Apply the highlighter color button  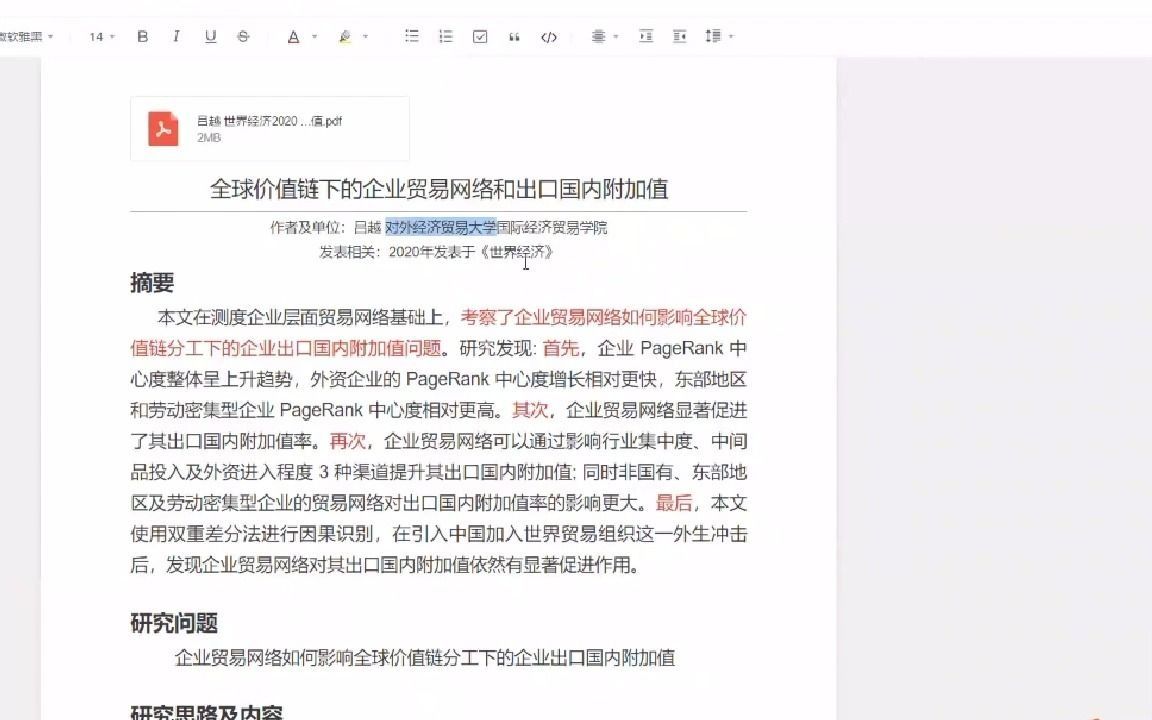tap(345, 36)
